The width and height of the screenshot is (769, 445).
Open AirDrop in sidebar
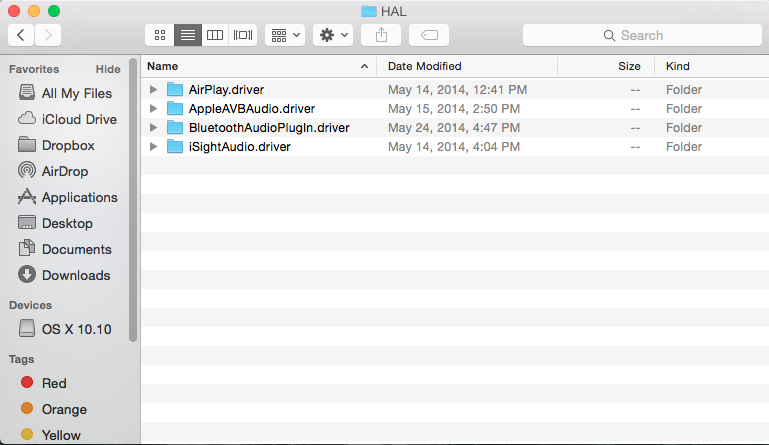coord(53,171)
